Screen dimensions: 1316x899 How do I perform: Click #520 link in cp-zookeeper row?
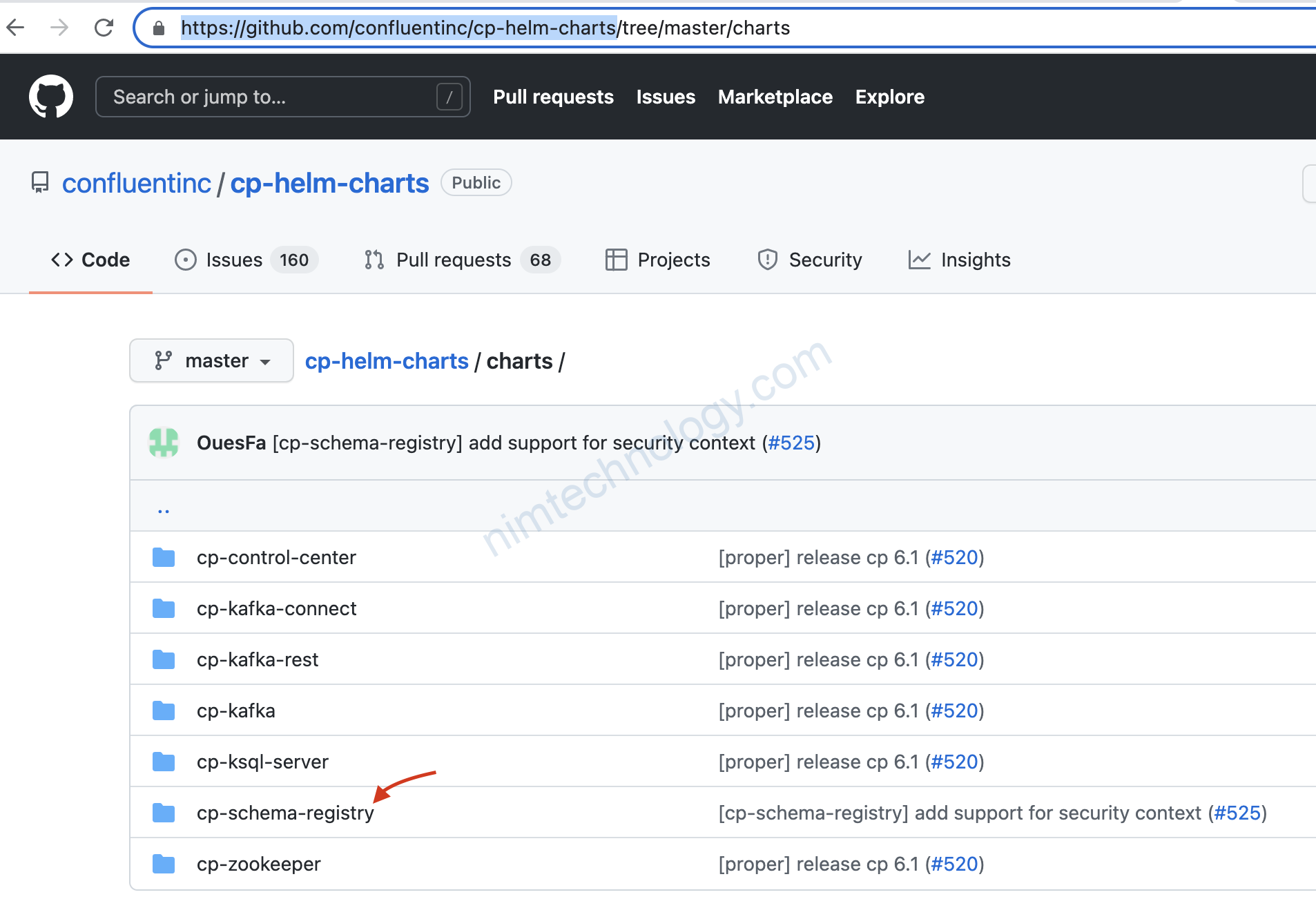(955, 864)
